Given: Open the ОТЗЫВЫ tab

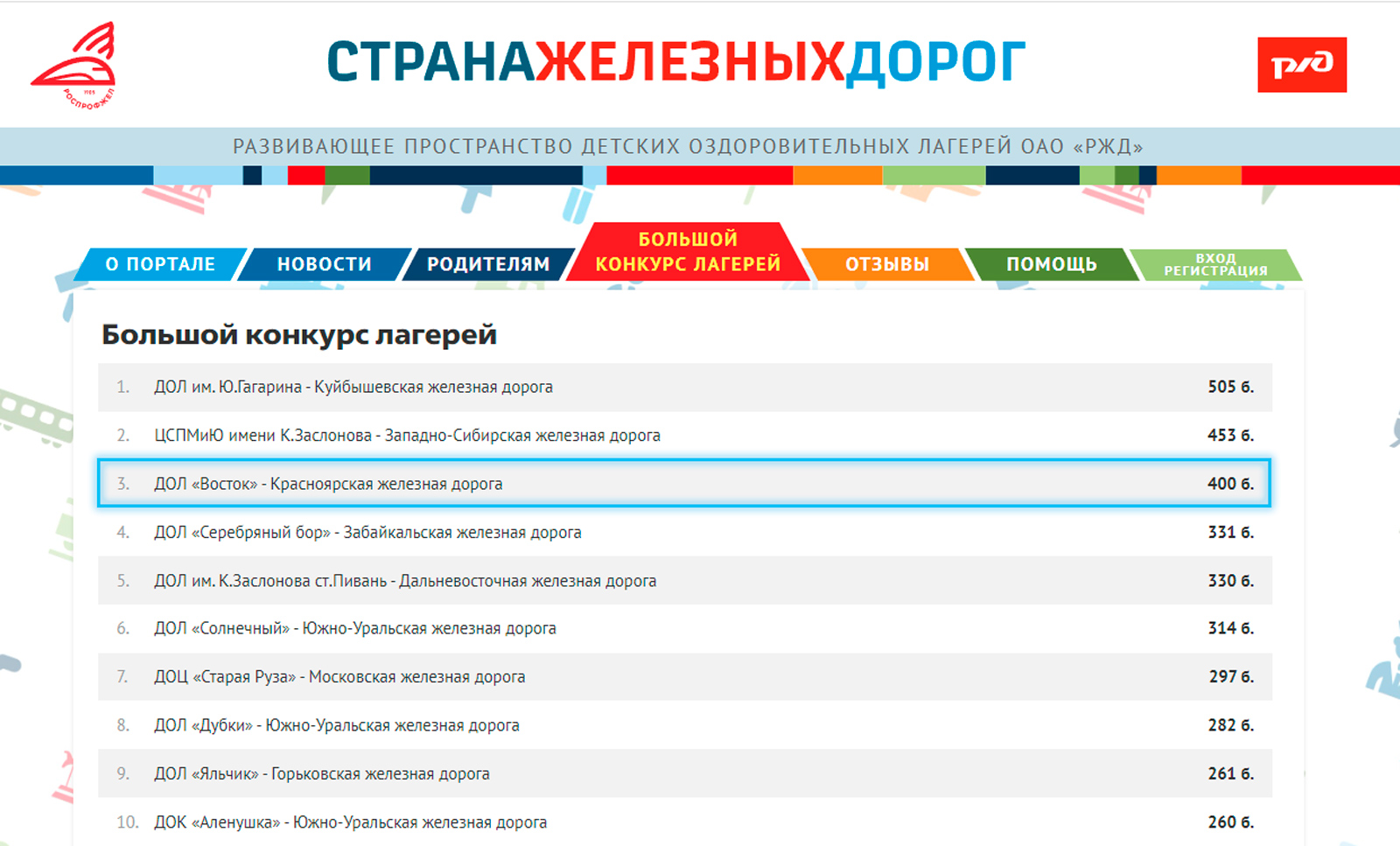Looking at the screenshot, I should click(x=886, y=263).
